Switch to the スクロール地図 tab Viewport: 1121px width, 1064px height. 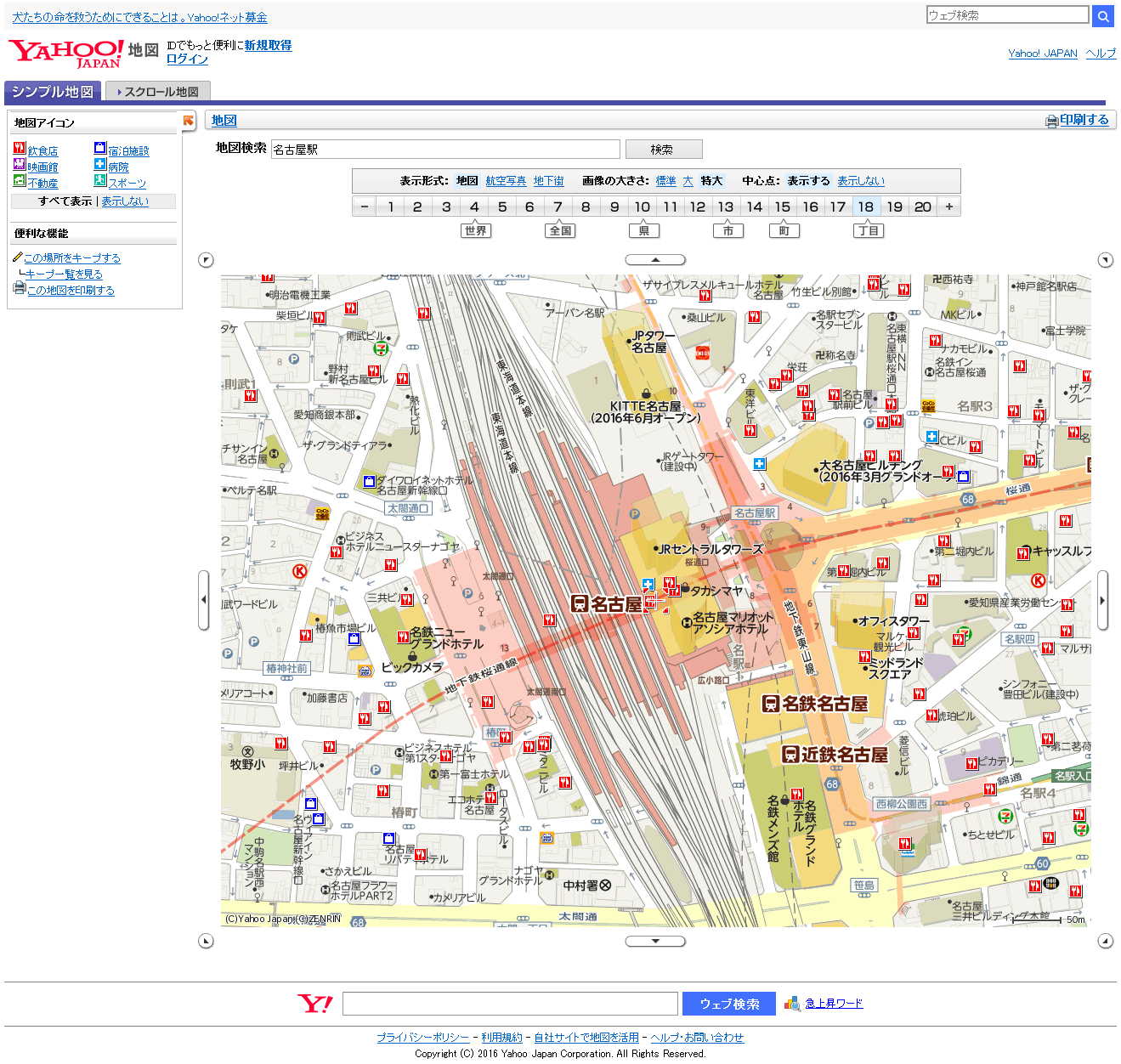pos(158,92)
